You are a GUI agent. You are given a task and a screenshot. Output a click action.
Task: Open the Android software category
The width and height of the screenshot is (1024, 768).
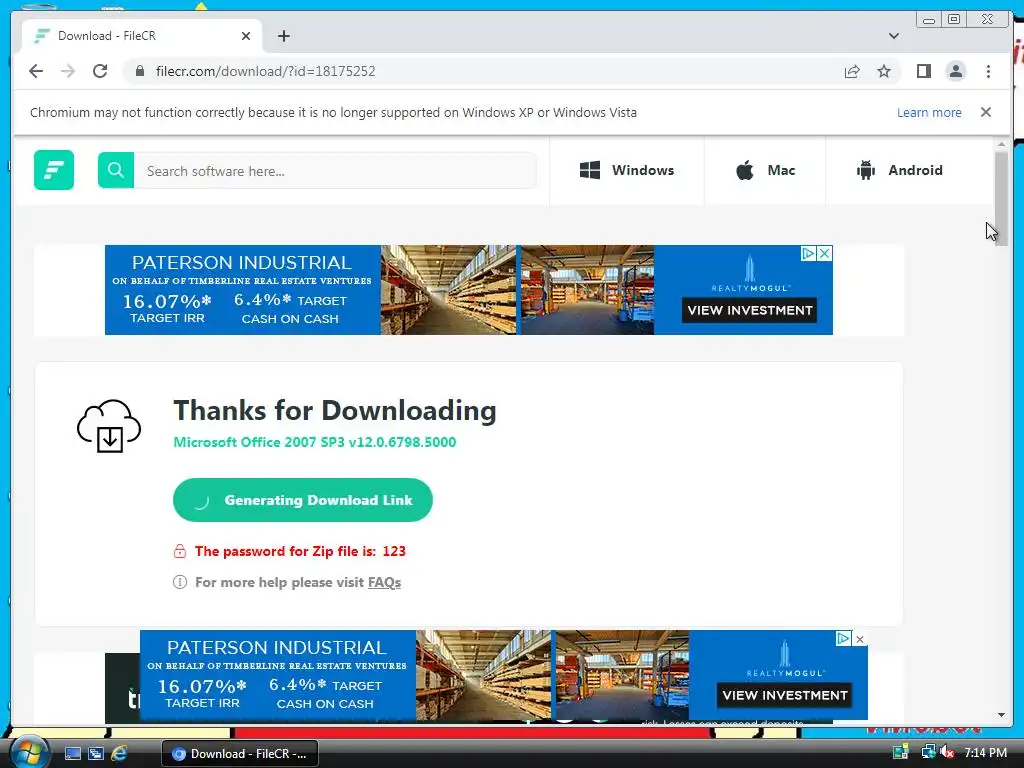coord(899,170)
